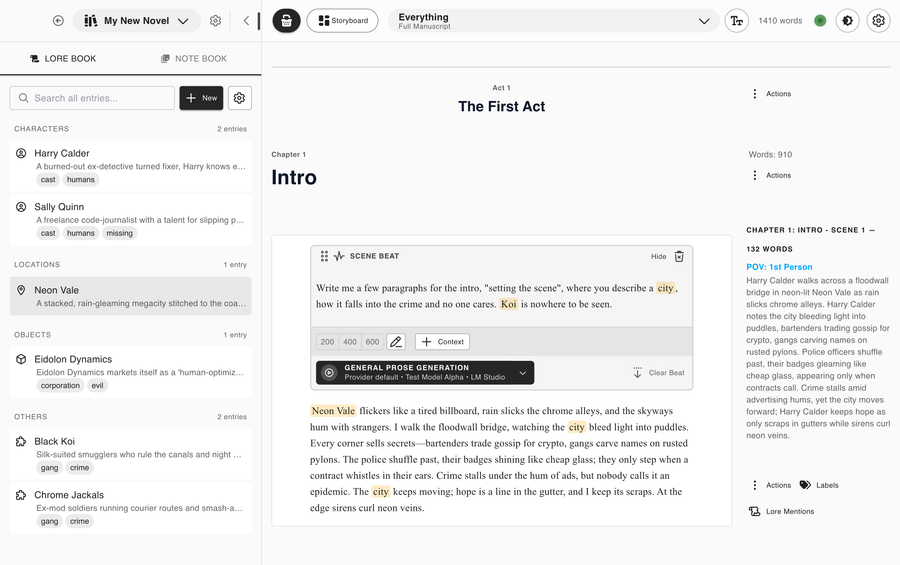Open the Harry Calder character entry
900x565 pixels.
pyautogui.click(x=131, y=166)
